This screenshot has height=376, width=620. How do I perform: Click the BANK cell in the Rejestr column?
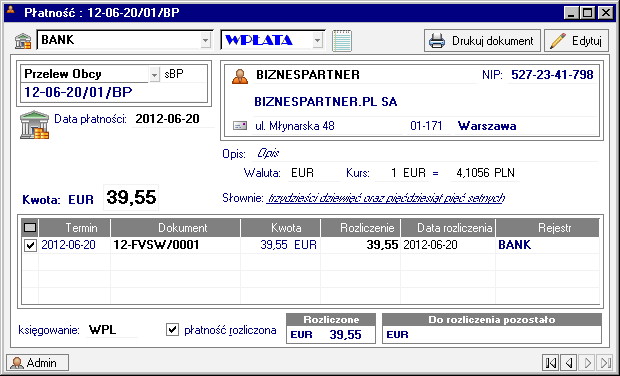point(548,245)
